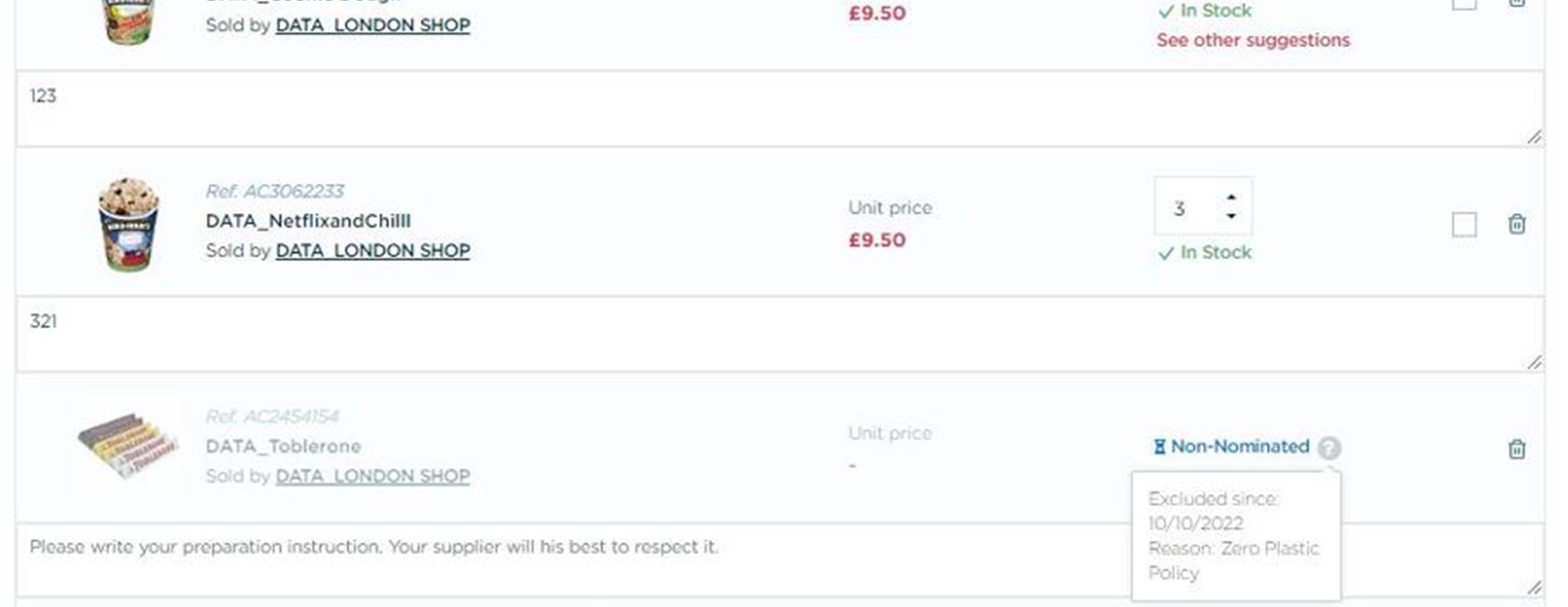Screen dimensions: 1568x607
Task: Increase NetflixandChilll quantity with up arrow
Action: pos(1231,198)
